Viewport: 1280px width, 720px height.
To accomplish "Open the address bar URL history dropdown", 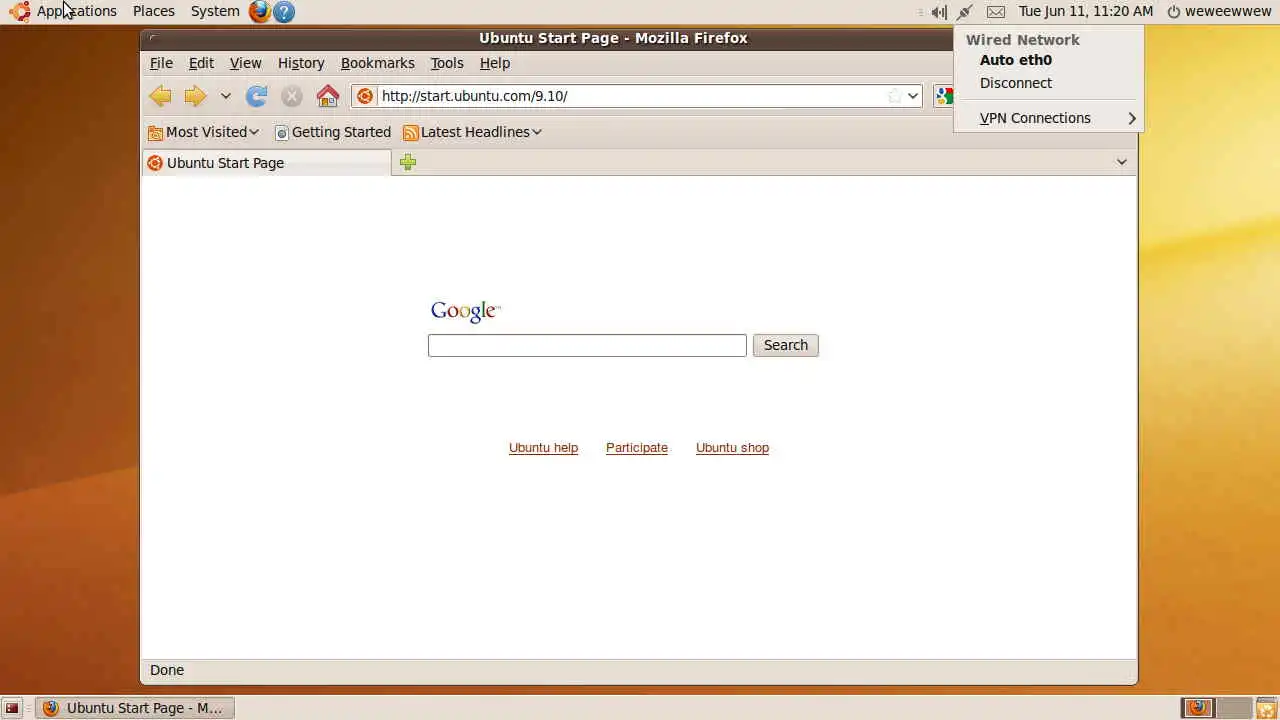I will pos(913,96).
